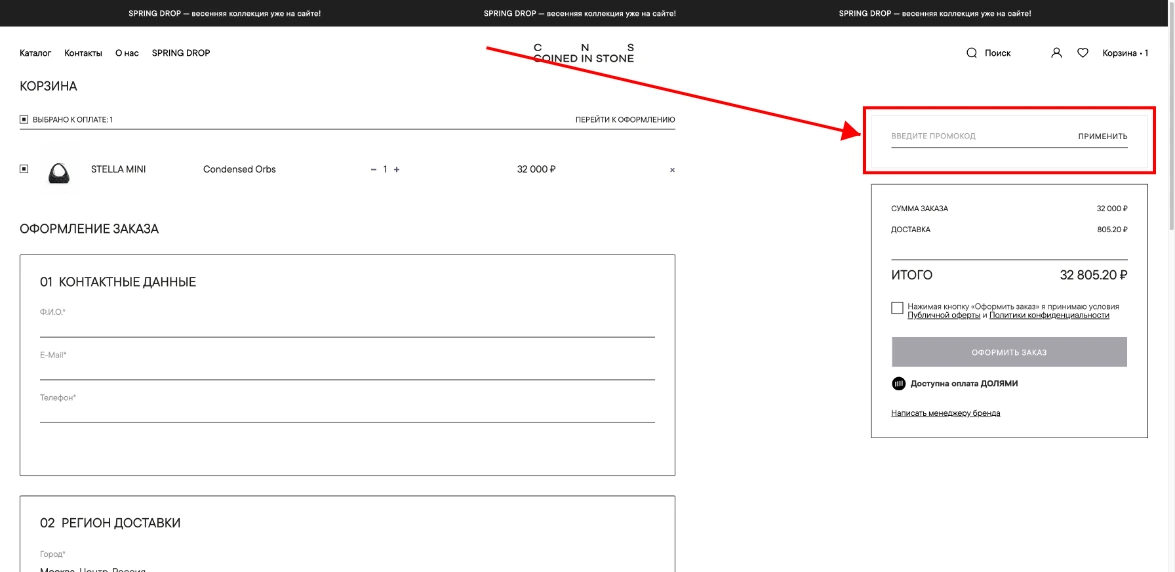Click the 32 000 ₽ item price

click(537, 169)
